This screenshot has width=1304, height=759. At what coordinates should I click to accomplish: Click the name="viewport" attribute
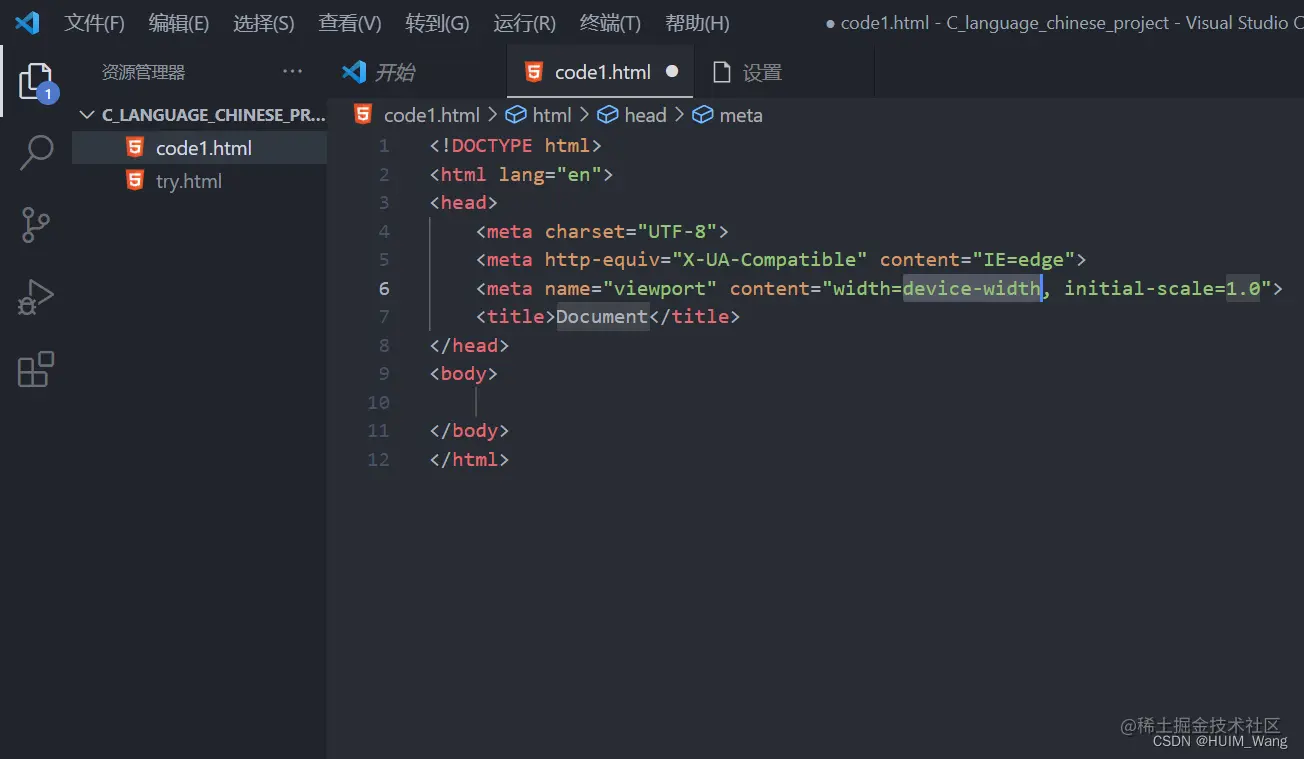coord(631,288)
